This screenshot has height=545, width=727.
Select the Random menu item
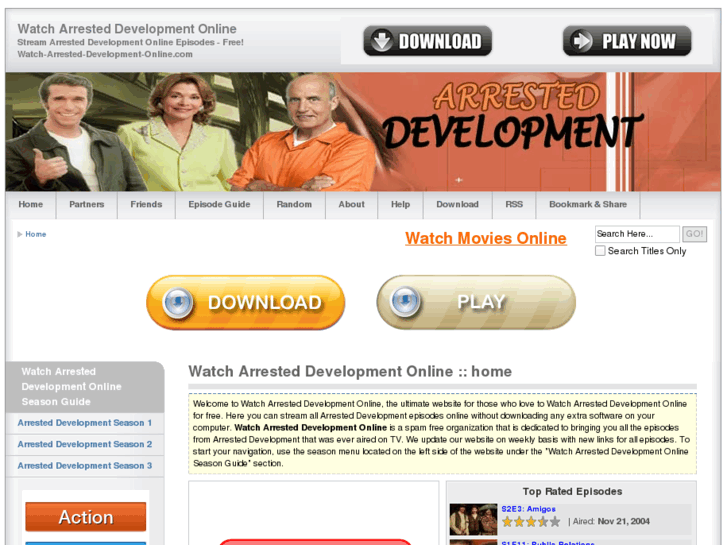(x=294, y=205)
